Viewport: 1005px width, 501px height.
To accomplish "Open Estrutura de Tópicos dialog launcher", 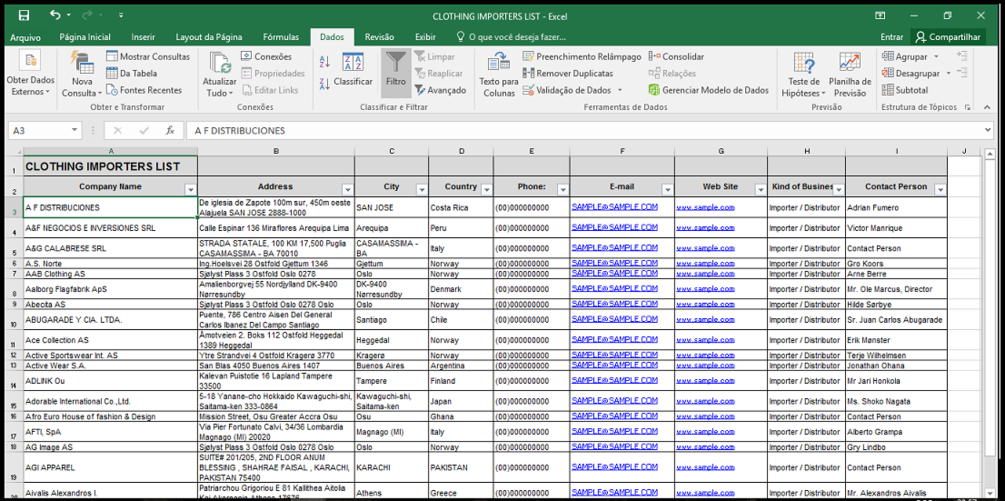I will pyautogui.click(x=967, y=108).
